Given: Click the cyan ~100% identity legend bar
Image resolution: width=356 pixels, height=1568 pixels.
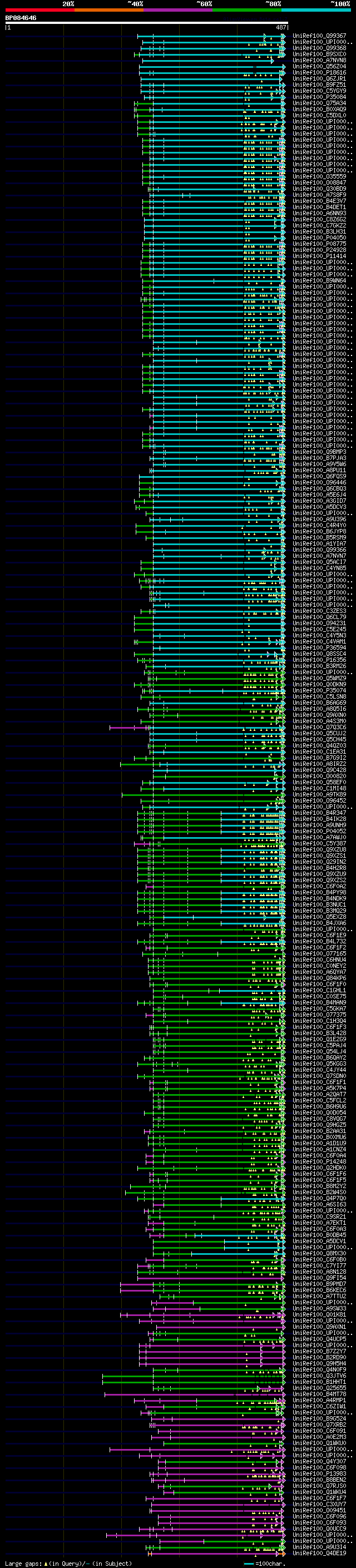Looking at the screenshot, I should click(x=316, y=10).
